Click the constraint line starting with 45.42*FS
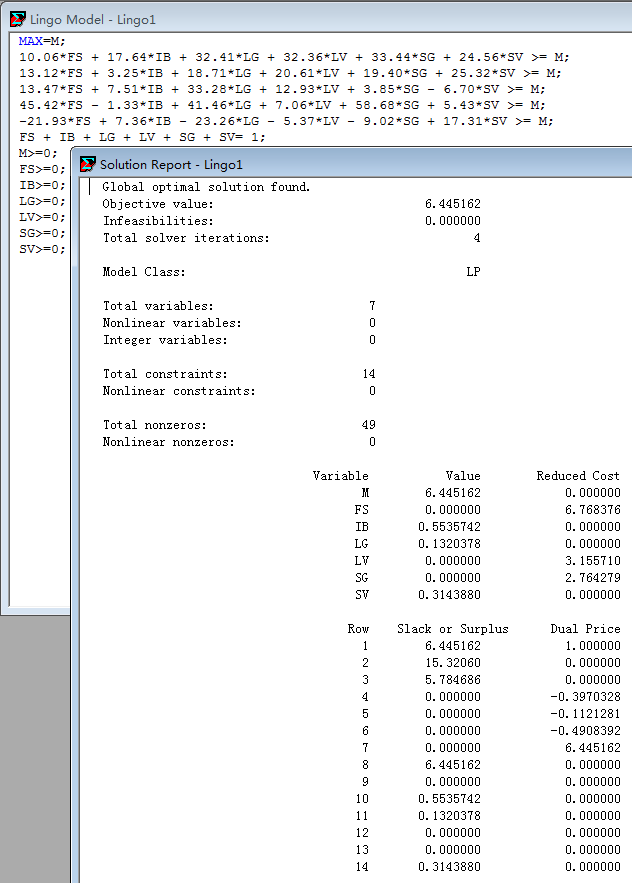 pyautogui.click(x=282, y=105)
